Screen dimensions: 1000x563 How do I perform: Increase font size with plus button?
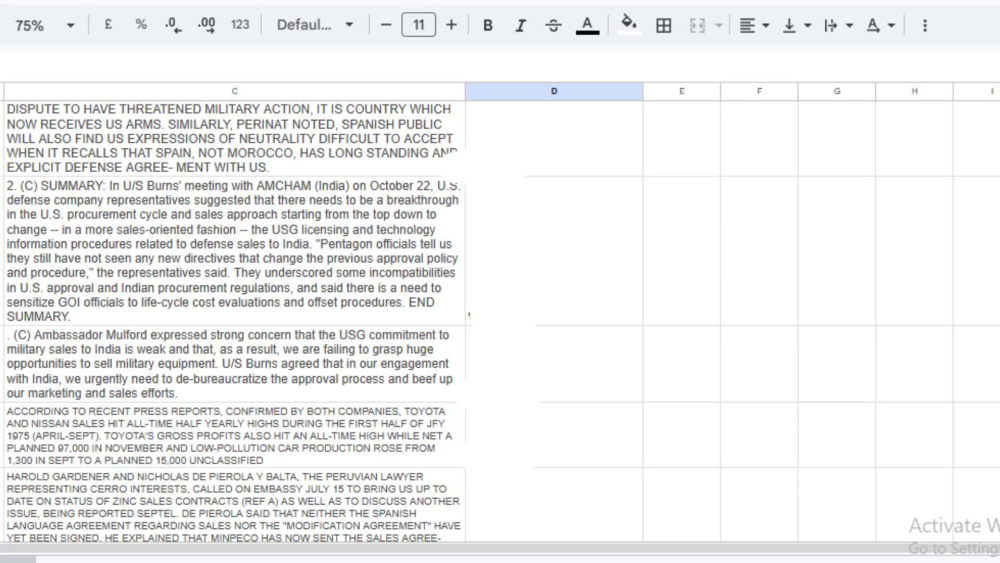[451, 25]
